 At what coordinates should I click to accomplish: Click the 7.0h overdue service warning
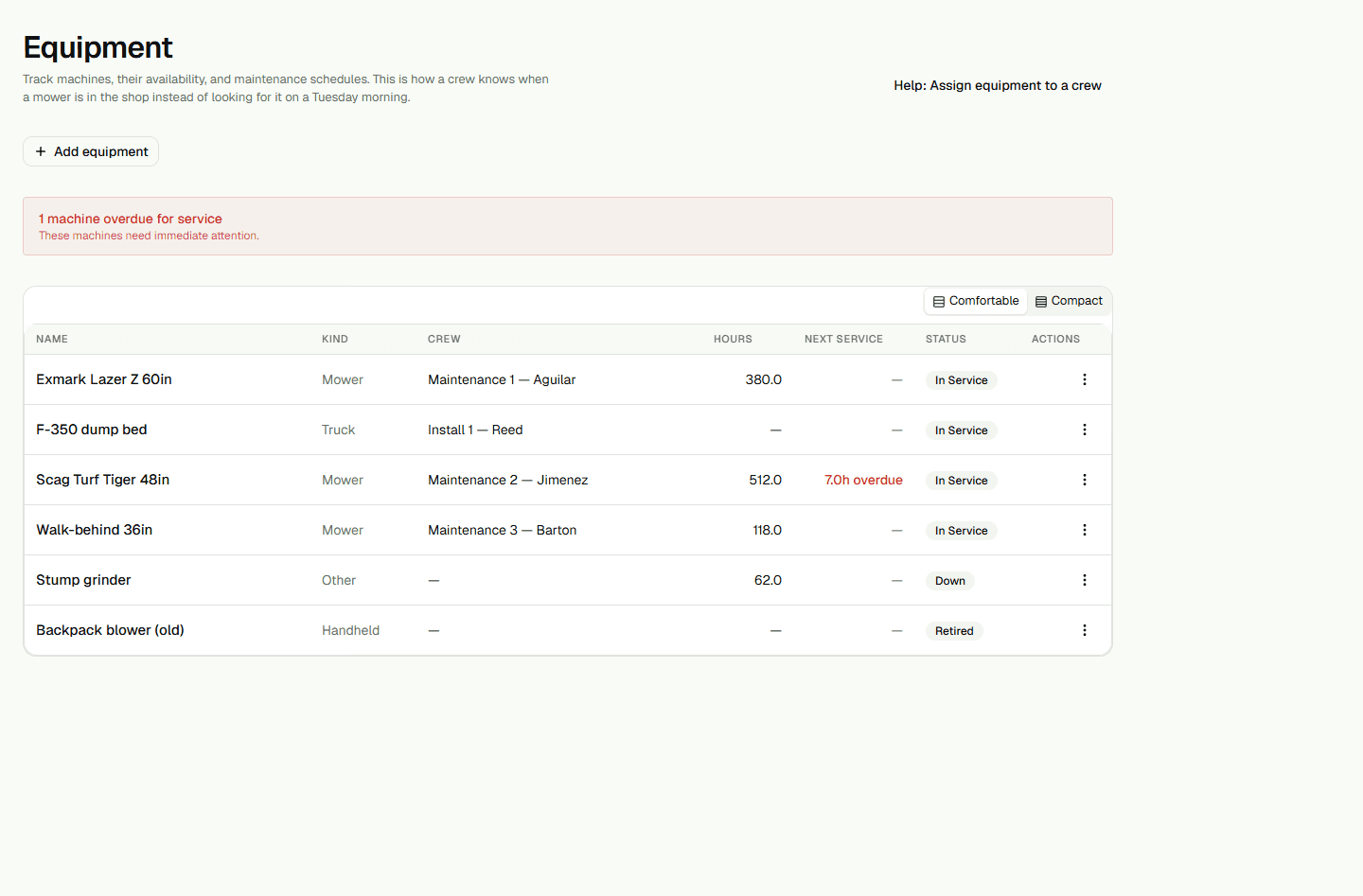[x=863, y=480]
